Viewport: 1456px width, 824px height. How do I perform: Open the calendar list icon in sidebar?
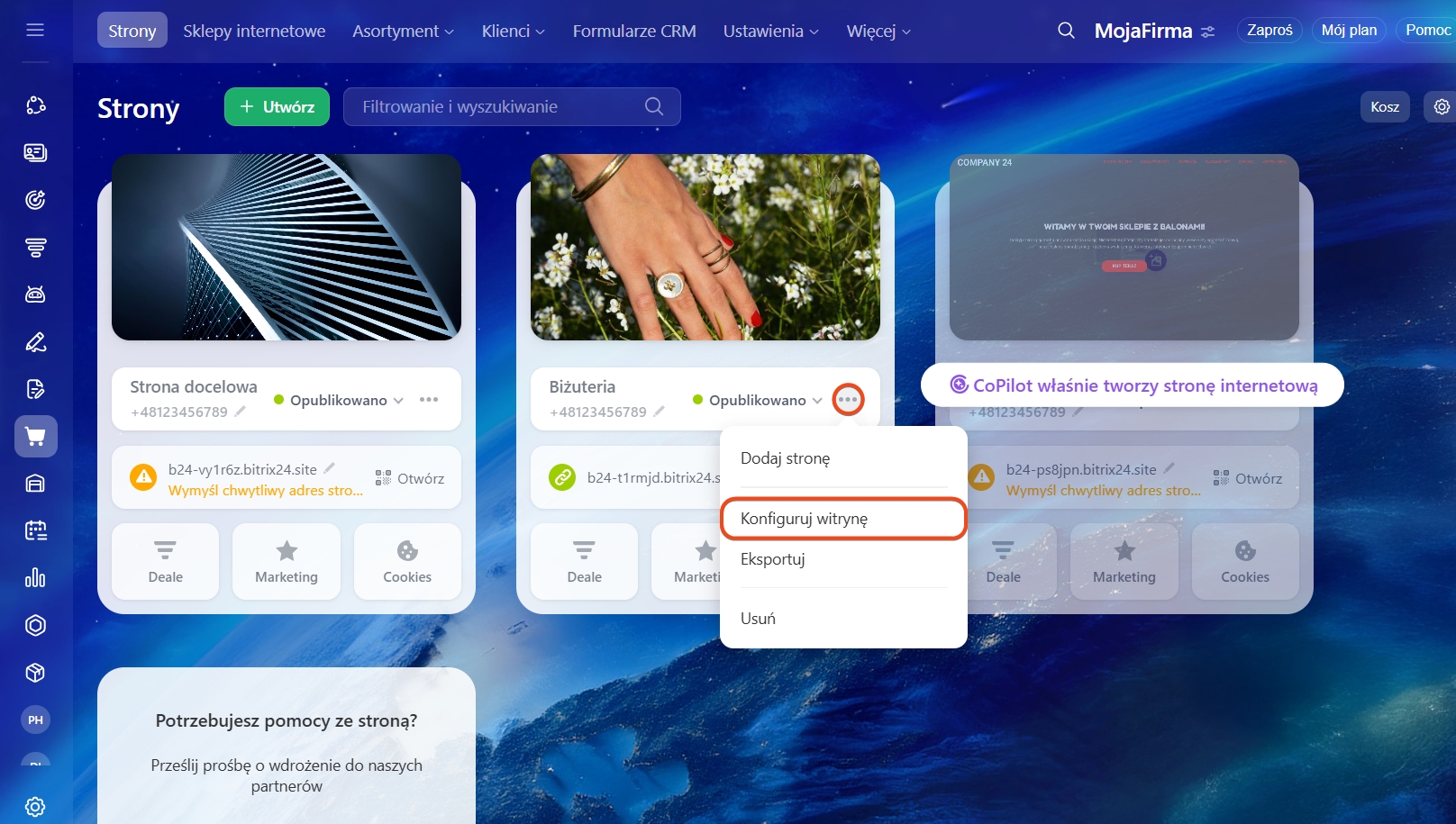[35, 530]
